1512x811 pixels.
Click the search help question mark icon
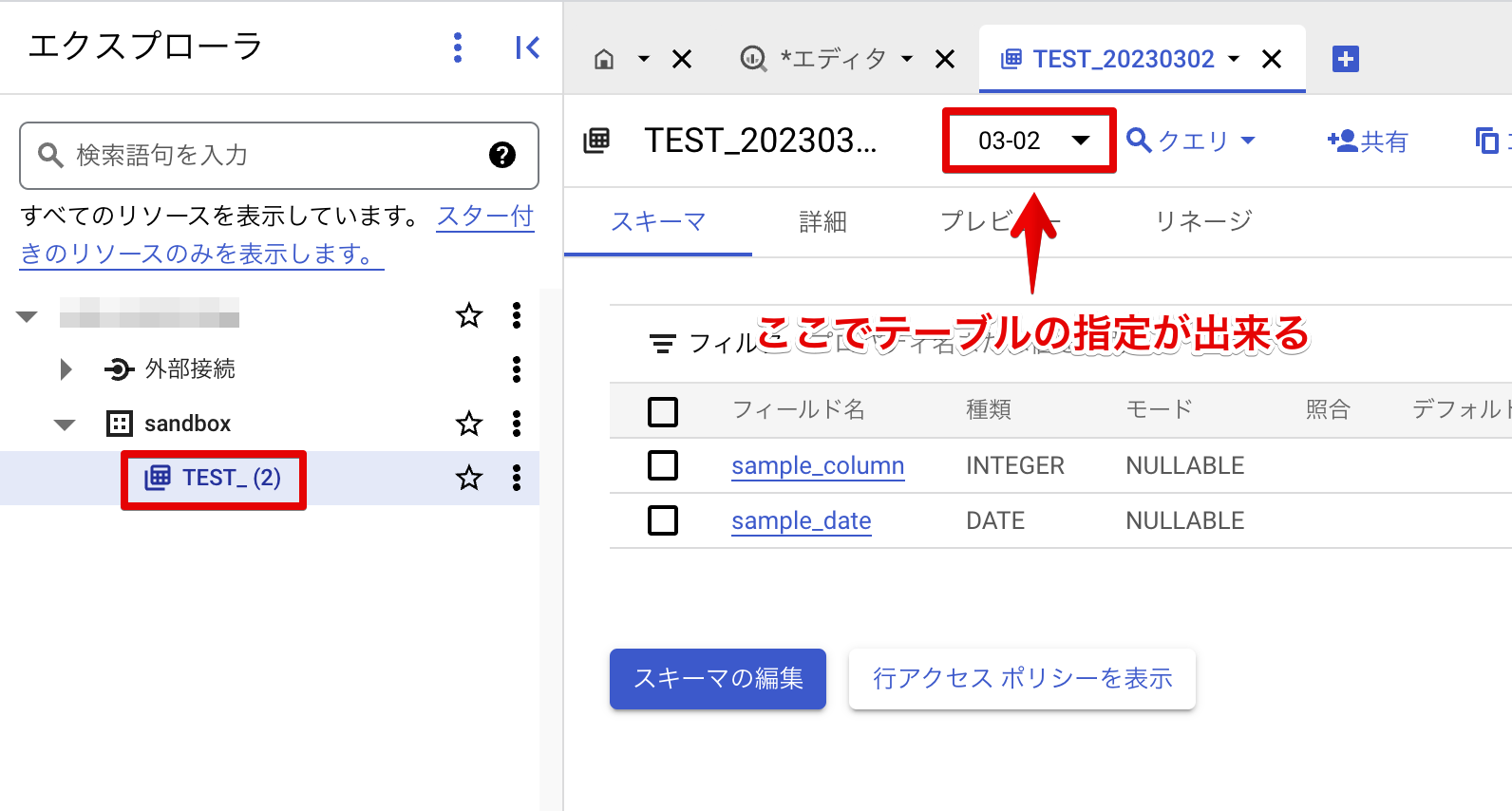(x=501, y=155)
